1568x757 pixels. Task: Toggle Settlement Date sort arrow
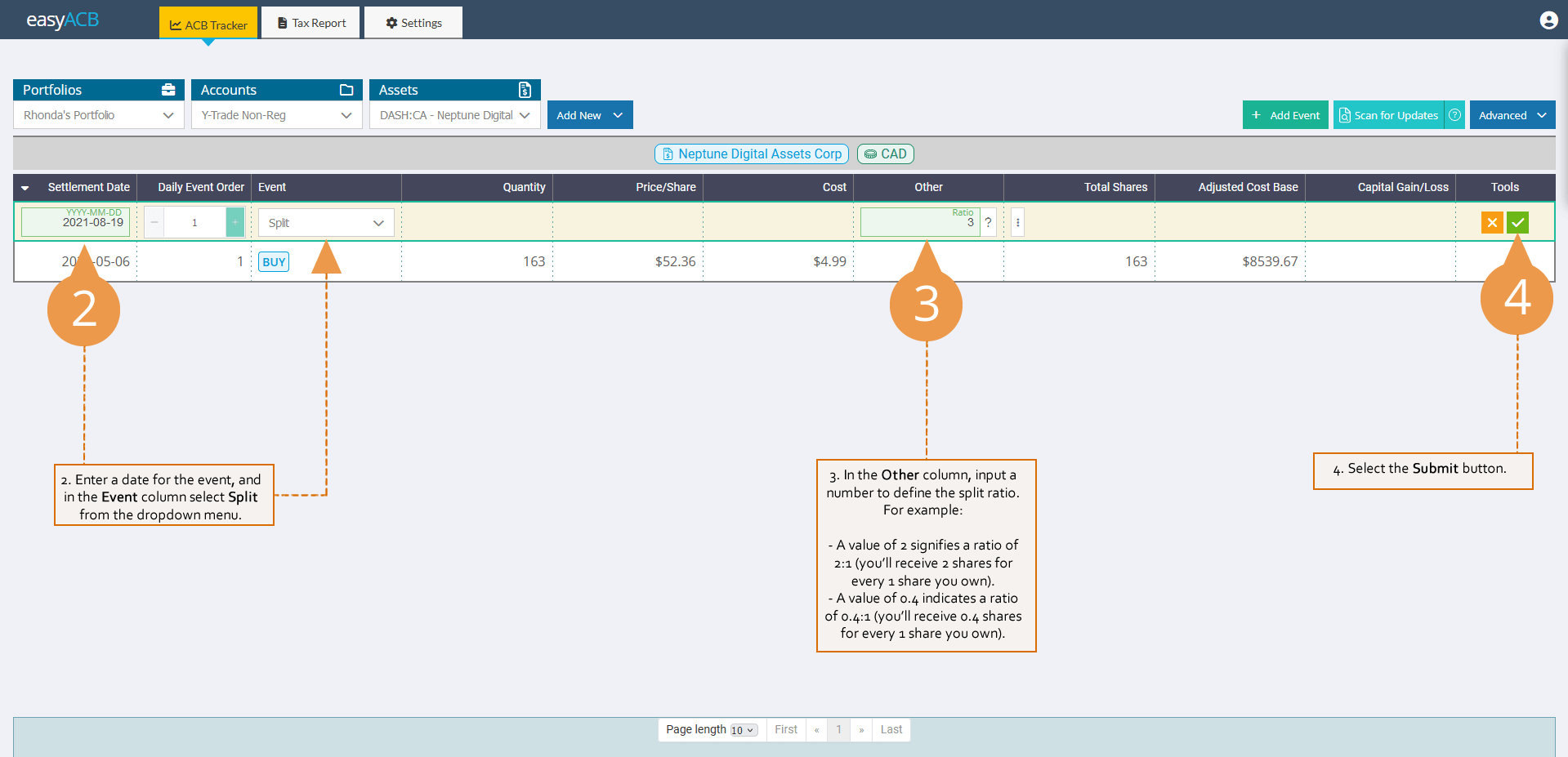(x=25, y=188)
